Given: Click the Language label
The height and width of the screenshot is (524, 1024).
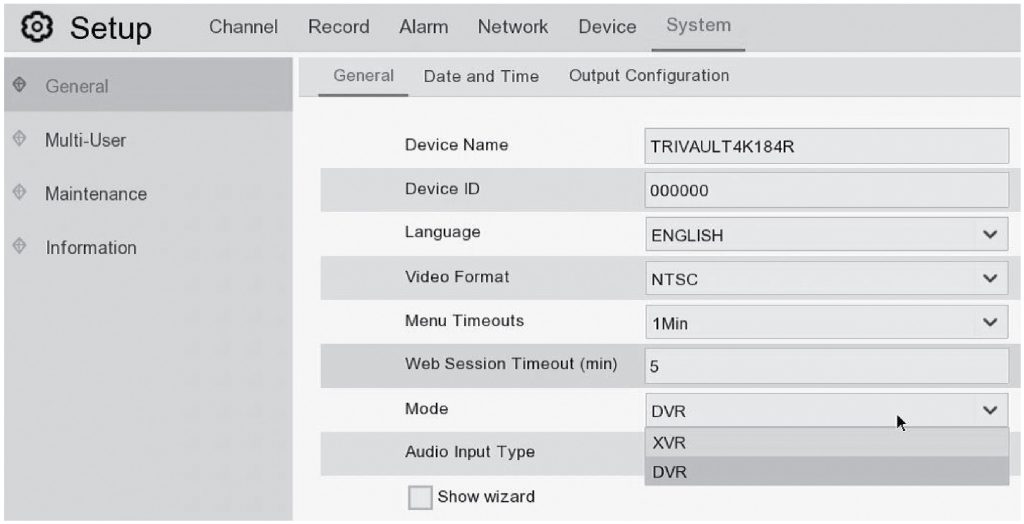Looking at the screenshot, I should point(442,233).
